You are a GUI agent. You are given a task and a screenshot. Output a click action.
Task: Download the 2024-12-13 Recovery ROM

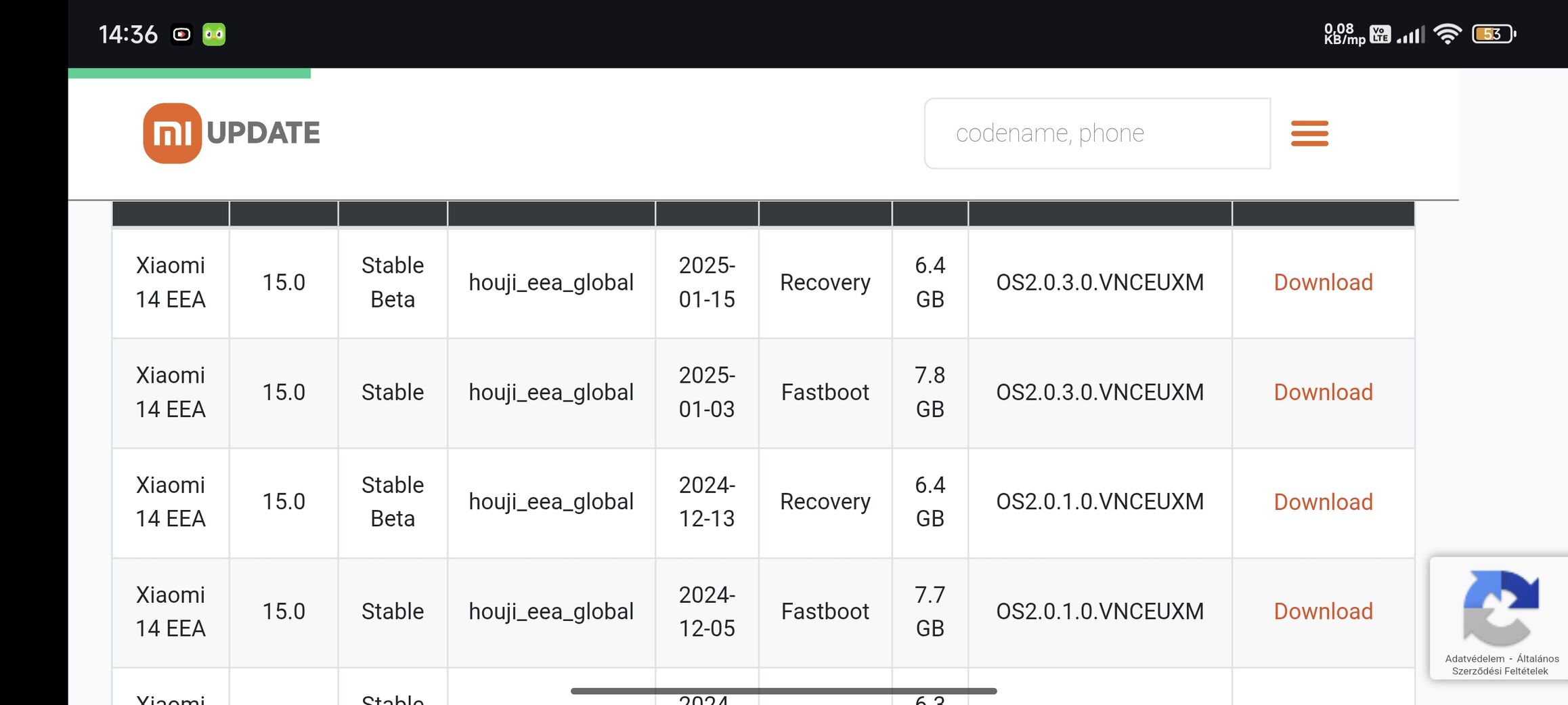[1323, 502]
